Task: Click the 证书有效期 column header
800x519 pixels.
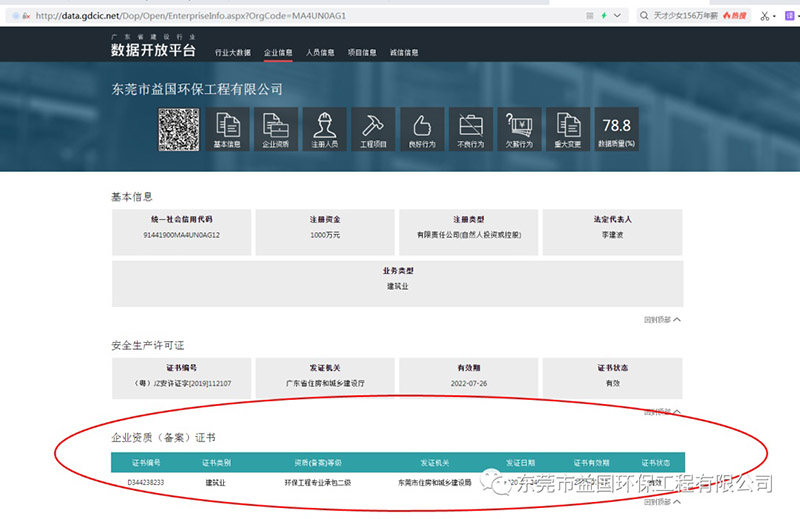Action: pos(591,463)
